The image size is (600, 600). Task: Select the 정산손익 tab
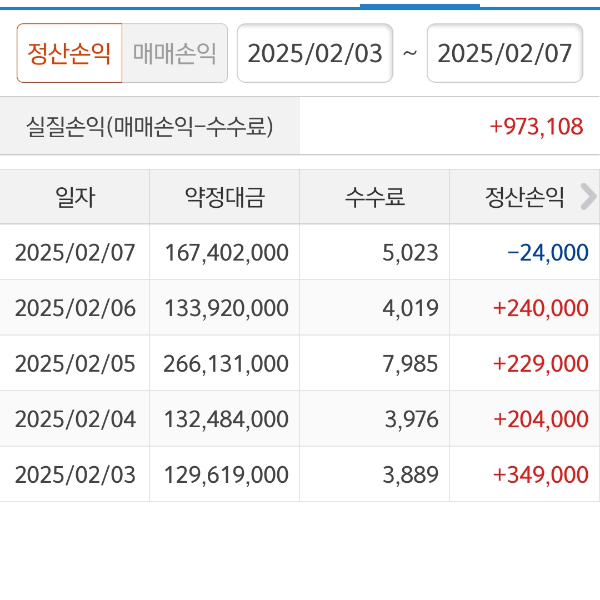[x=69, y=53]
